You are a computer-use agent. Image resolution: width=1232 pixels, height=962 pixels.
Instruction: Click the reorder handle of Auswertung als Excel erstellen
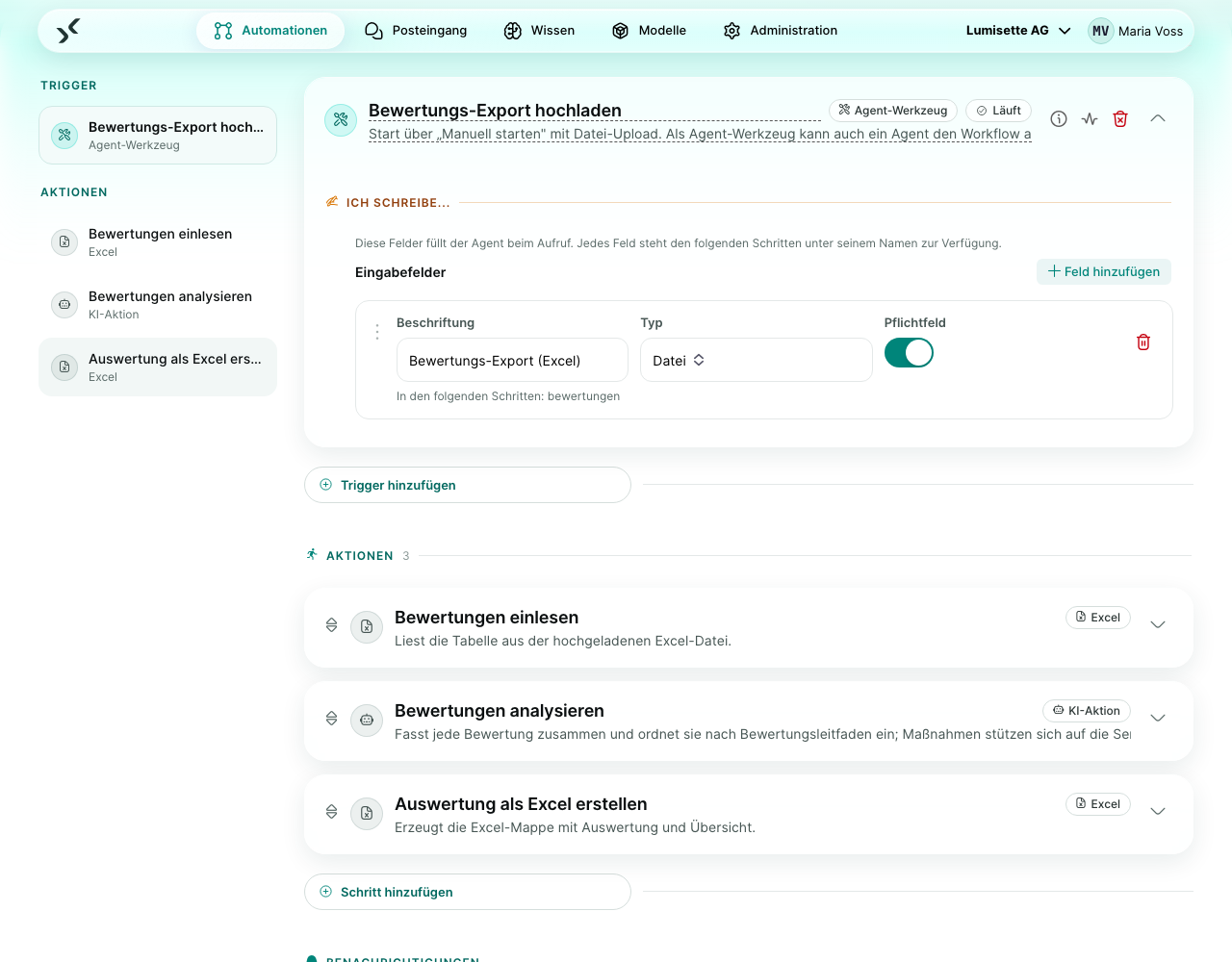coord(331,812)
